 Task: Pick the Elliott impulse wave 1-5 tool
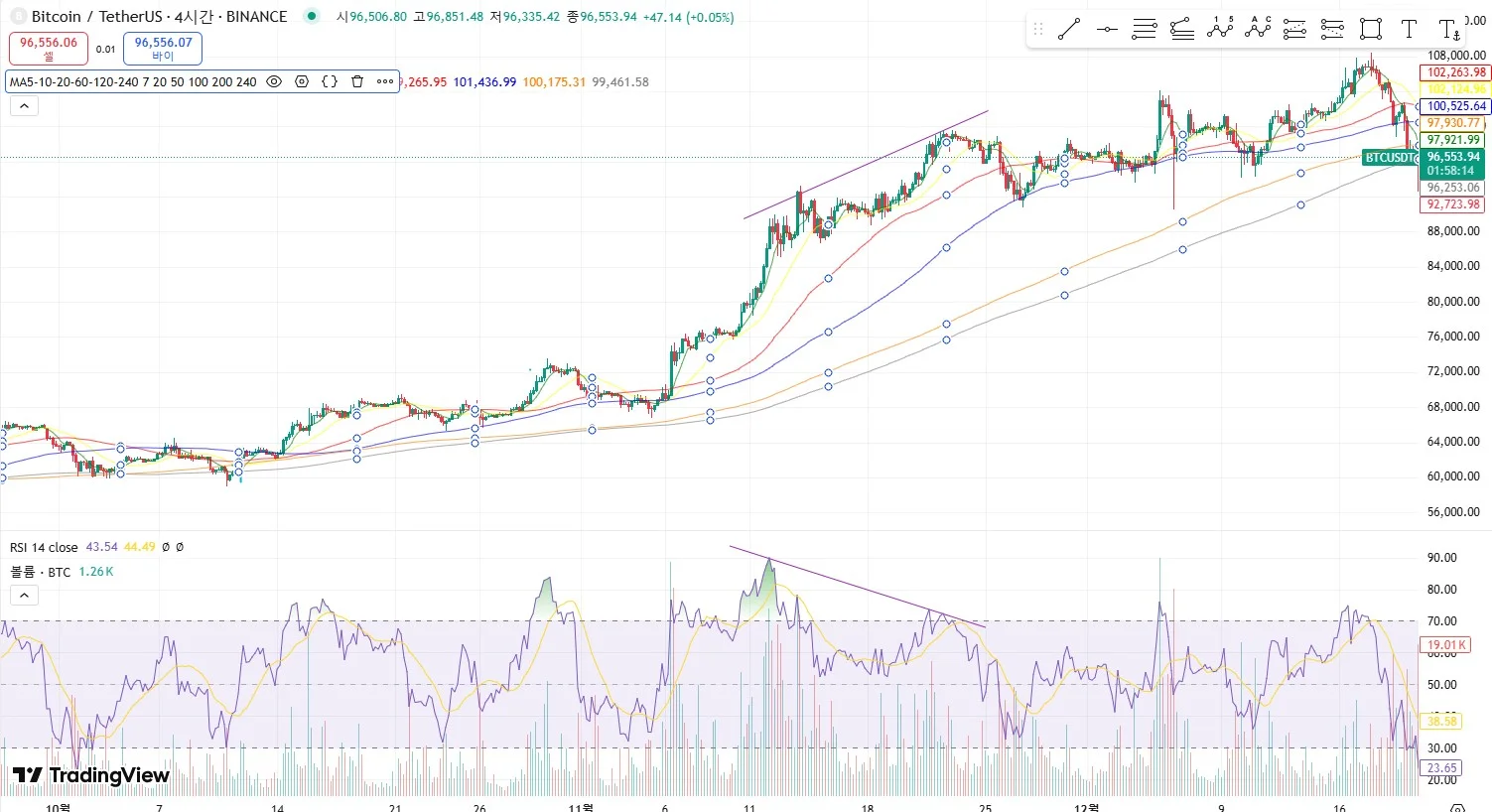1220,29
